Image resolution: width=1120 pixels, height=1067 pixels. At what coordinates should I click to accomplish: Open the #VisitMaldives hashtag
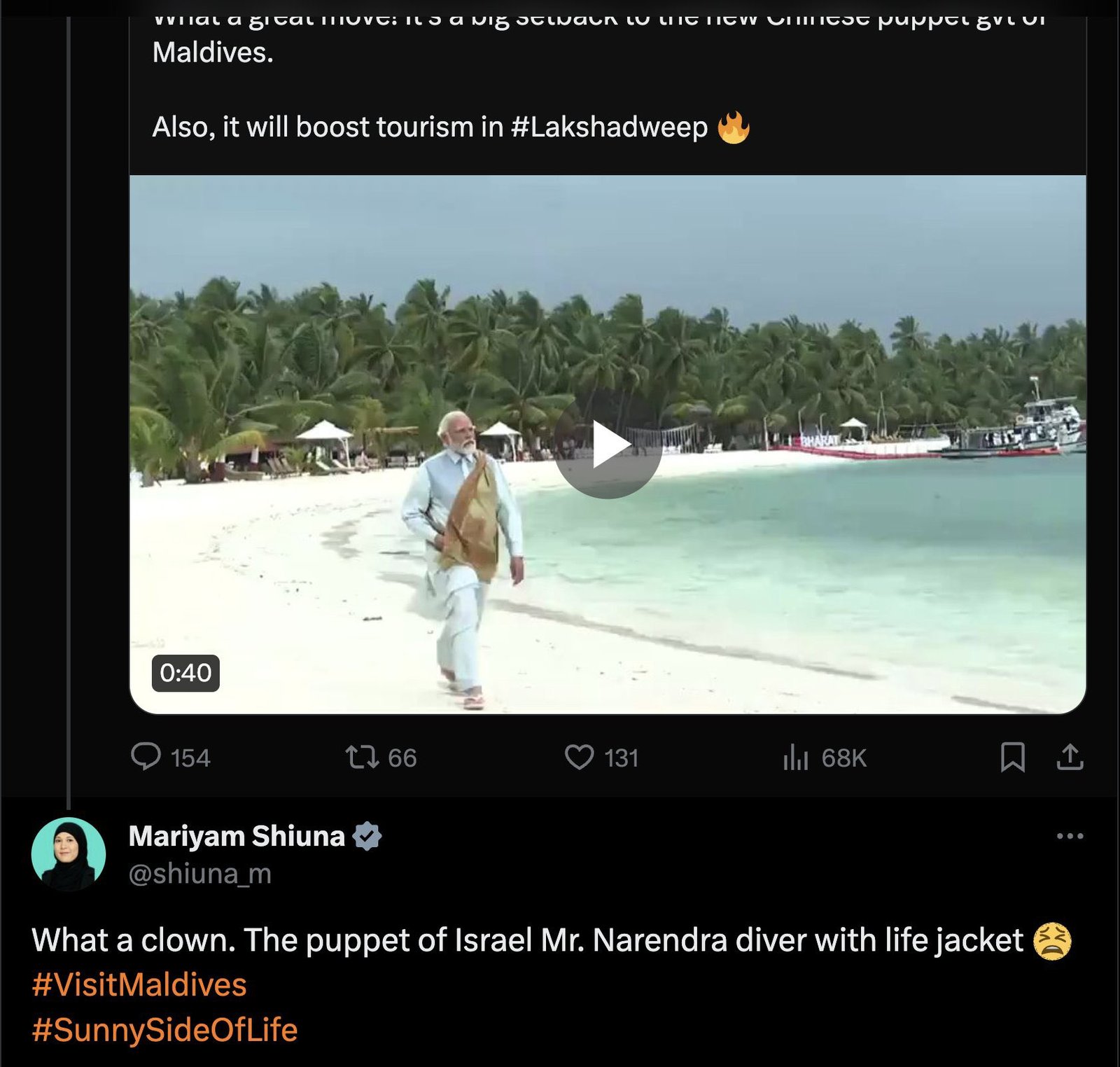pyautogui.click(x=139, y=984)
